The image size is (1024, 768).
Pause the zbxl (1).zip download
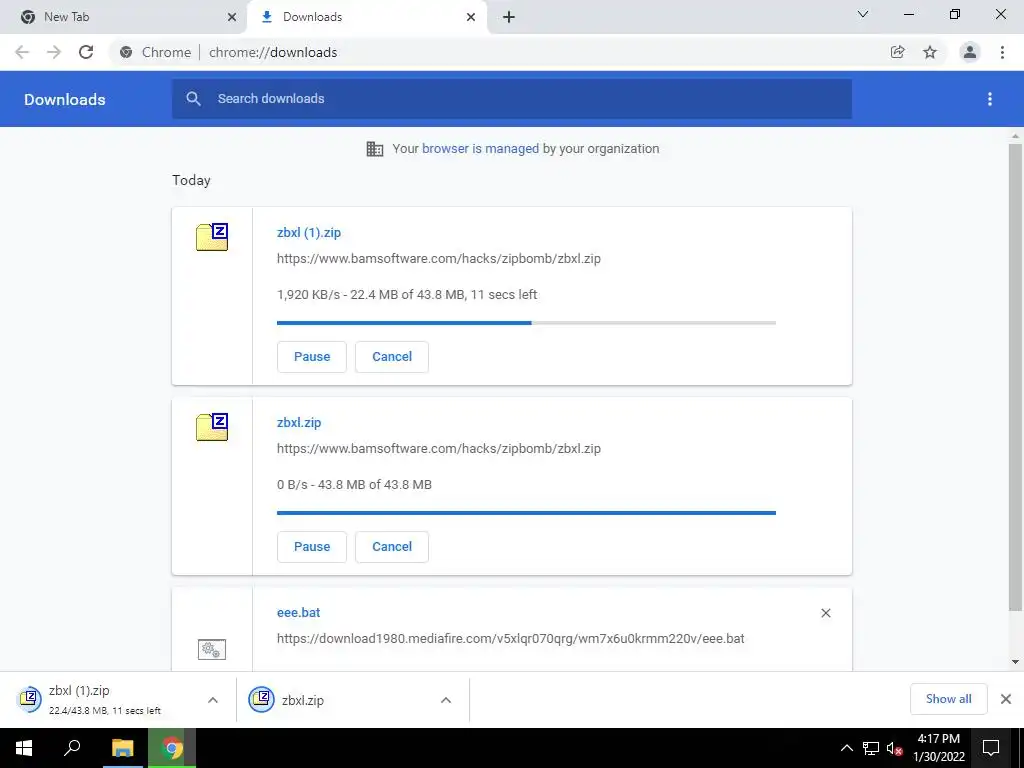312,357
